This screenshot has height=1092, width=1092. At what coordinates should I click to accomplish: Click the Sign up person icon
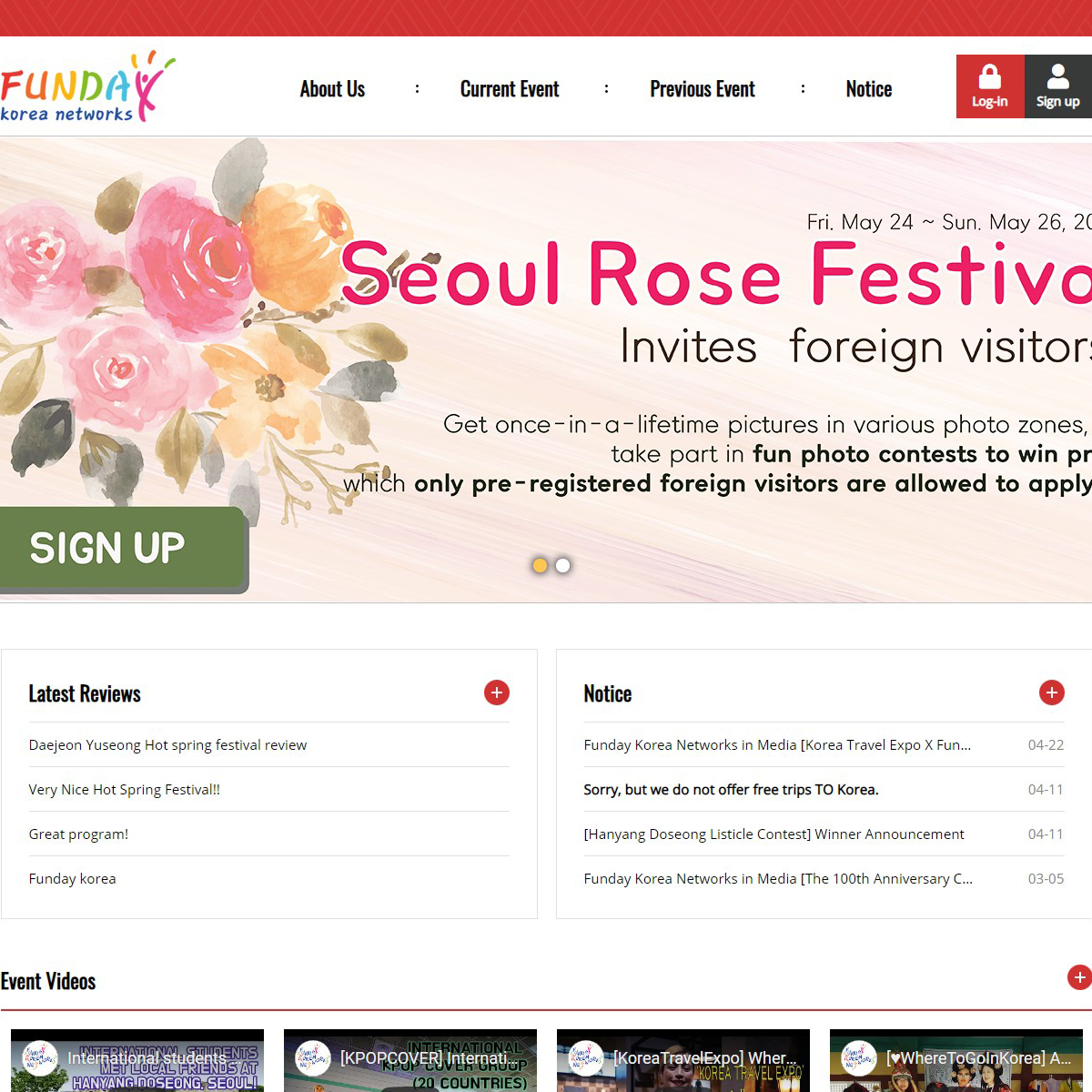pos(1057,77)
